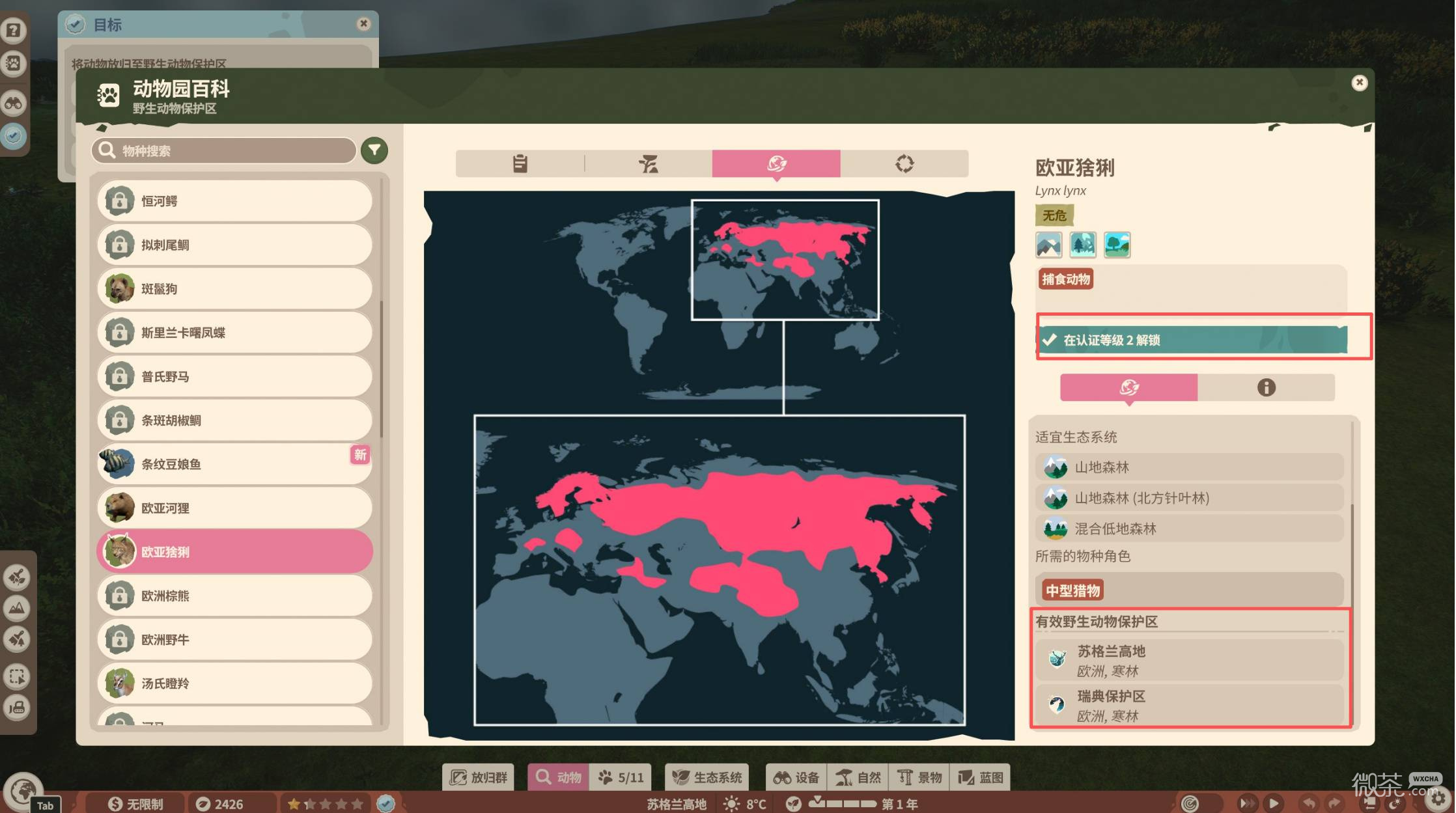
Task: Click the mountain biome icon
Action: point(1048,245)
